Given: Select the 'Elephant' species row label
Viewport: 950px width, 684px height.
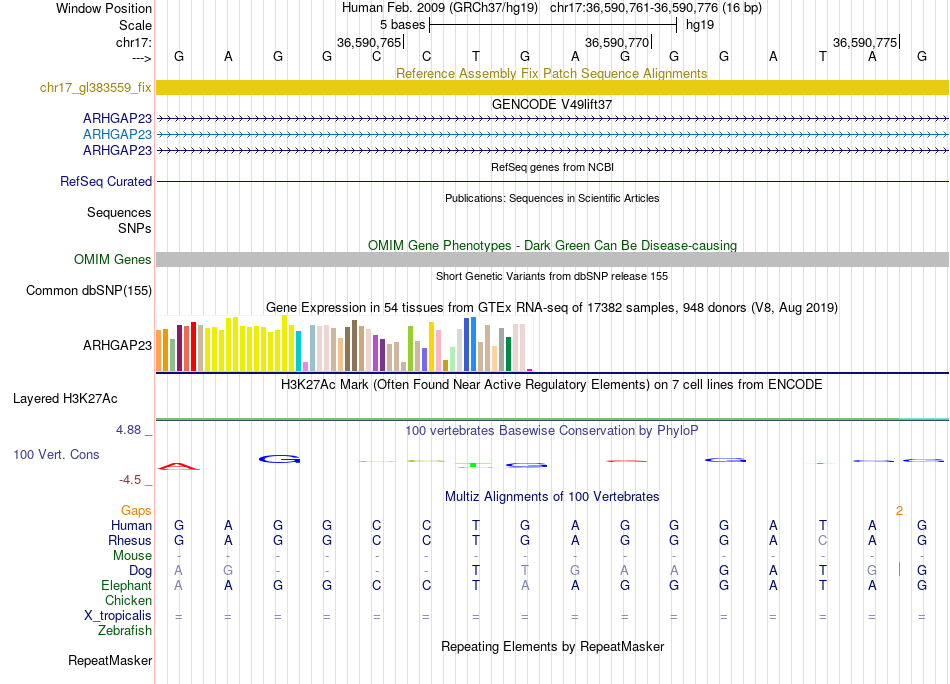Looking at the screenshot, I should (127, 585).
